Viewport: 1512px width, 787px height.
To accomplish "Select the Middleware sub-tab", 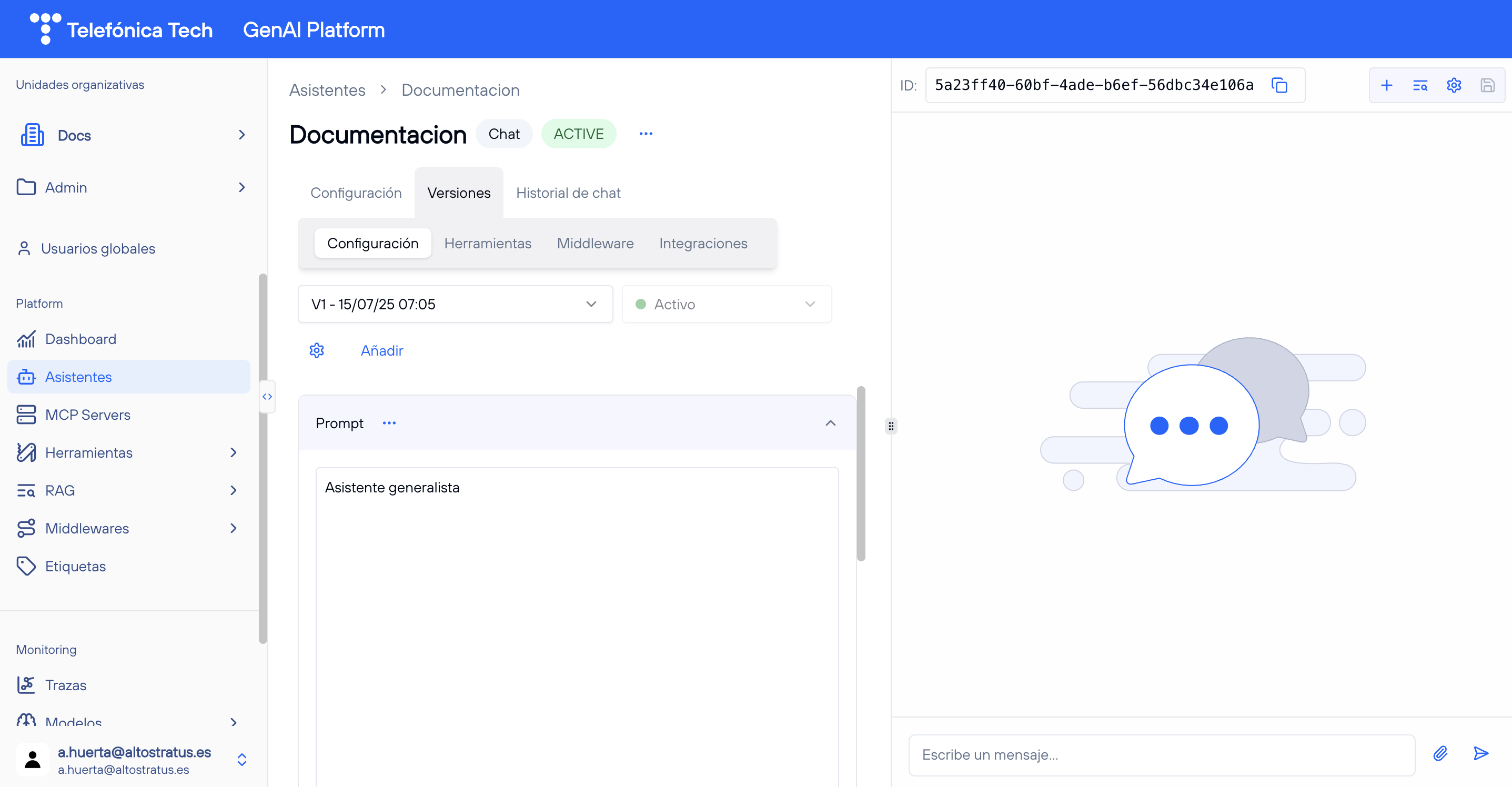I will coord(594,243).
